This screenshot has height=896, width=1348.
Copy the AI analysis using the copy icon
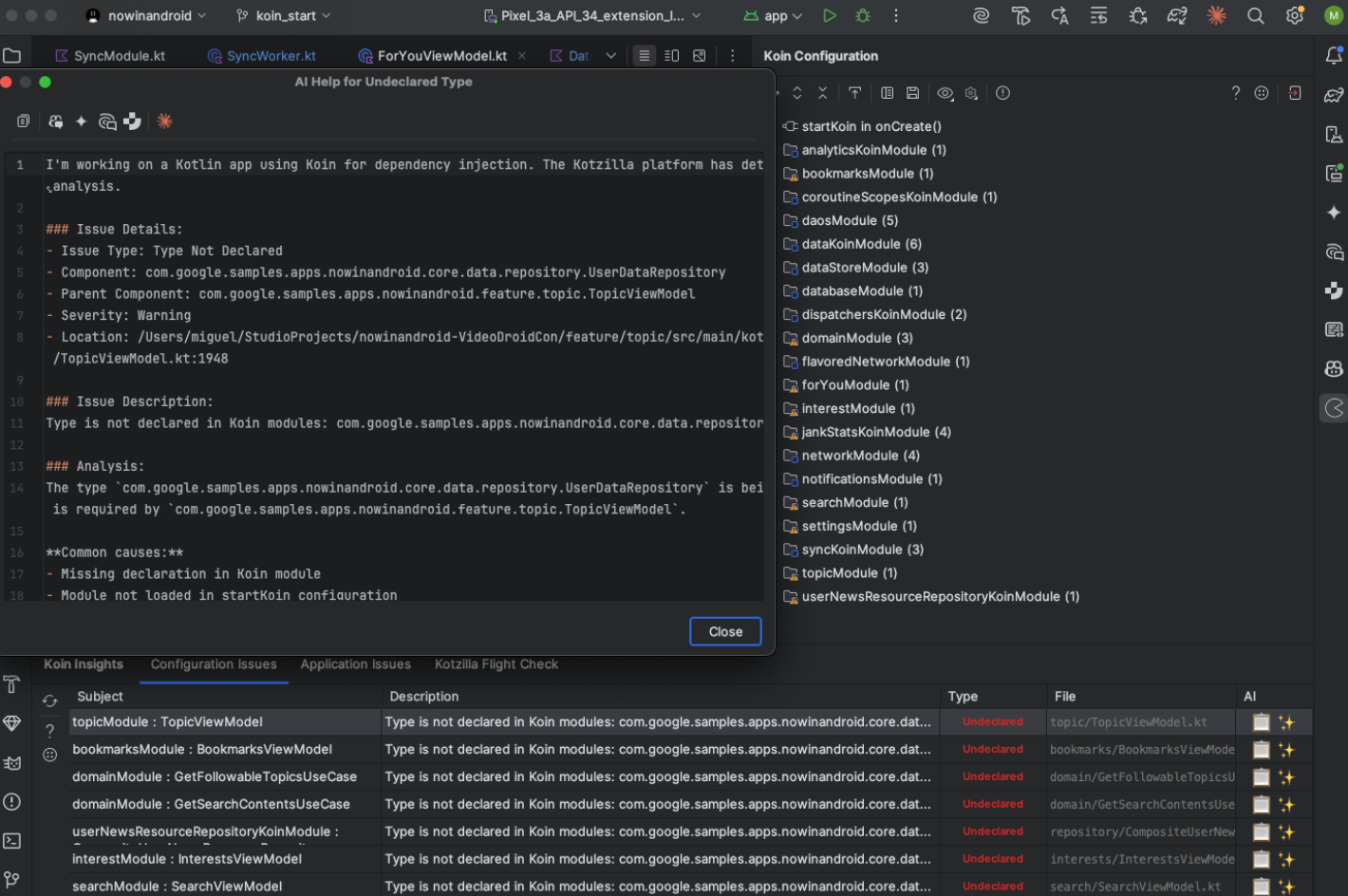(x=23, y=121)
